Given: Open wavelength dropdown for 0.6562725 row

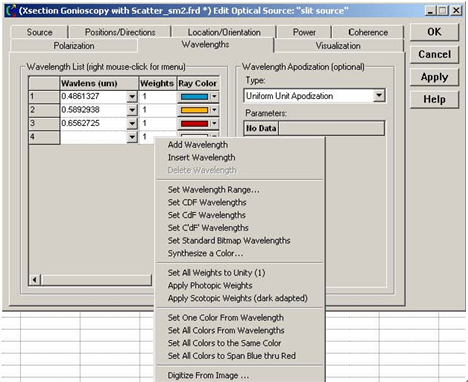Looking at the screenshot, I should pos(132,123).
